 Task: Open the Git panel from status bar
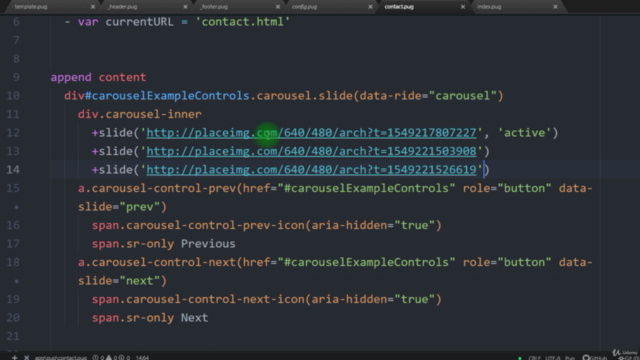click(x=629, y=358)
